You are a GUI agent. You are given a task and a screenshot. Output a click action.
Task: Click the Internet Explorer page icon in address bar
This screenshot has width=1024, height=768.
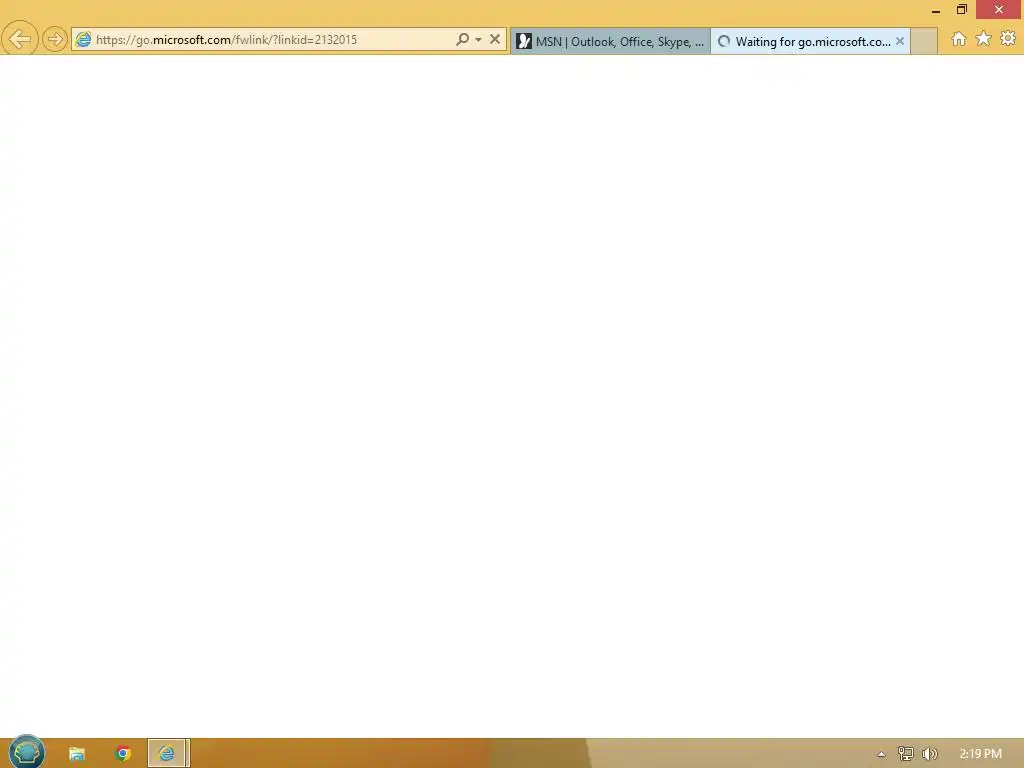pos(83,40)
